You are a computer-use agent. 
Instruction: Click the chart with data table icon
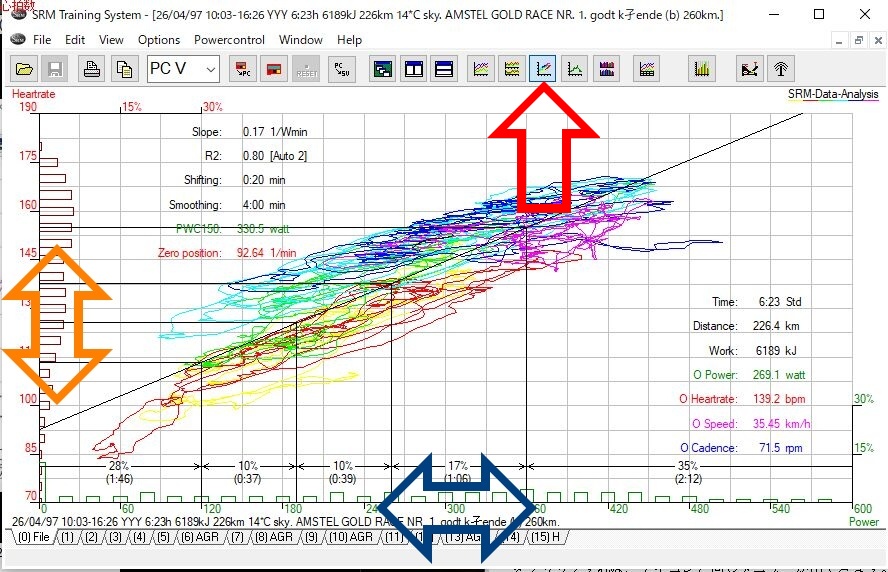point(646,69)
